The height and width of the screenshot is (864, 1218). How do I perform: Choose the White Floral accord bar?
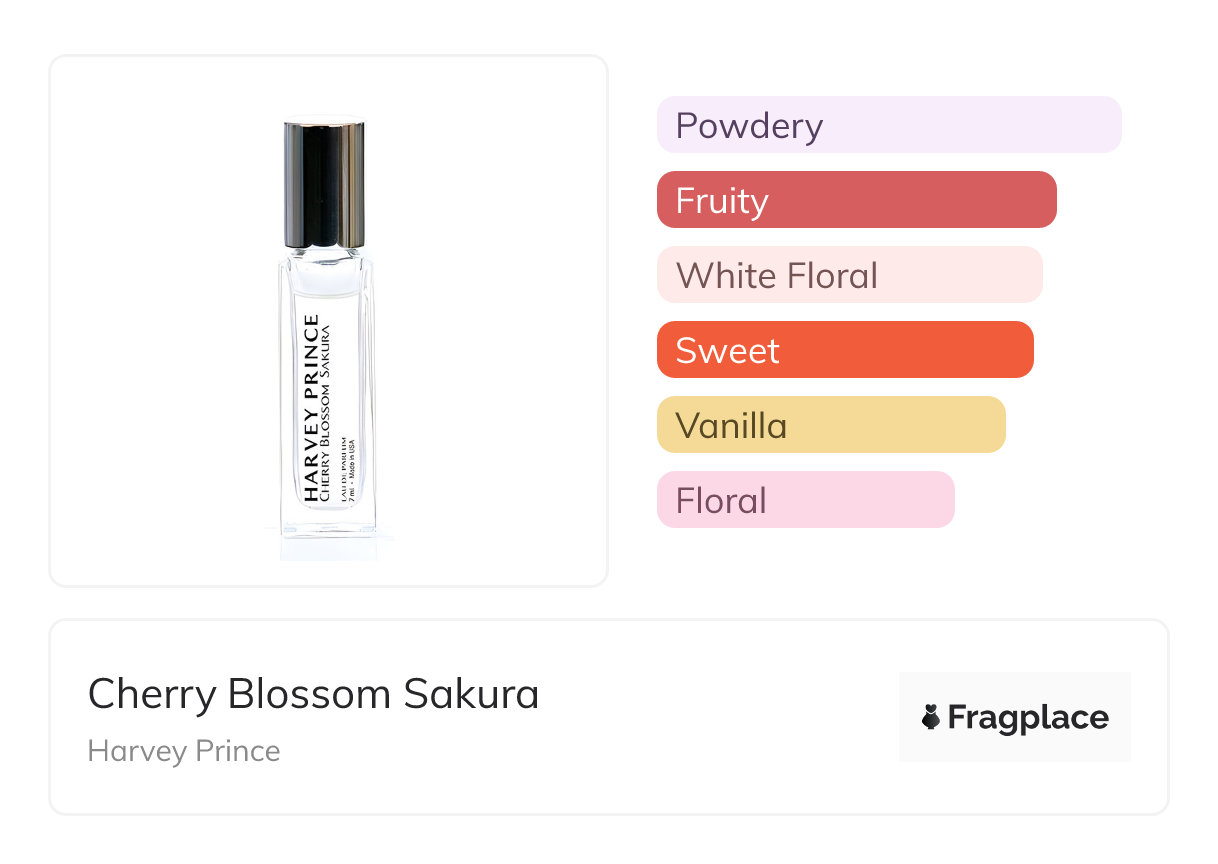849,275
